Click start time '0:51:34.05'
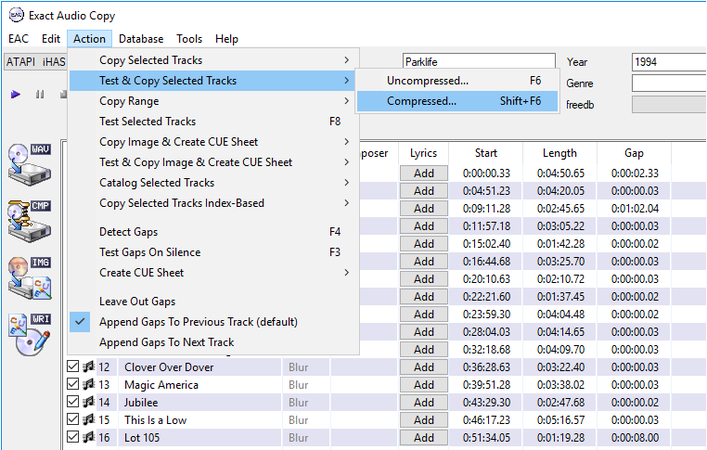Viewport: 707px width, 450px height. [487, 437]
